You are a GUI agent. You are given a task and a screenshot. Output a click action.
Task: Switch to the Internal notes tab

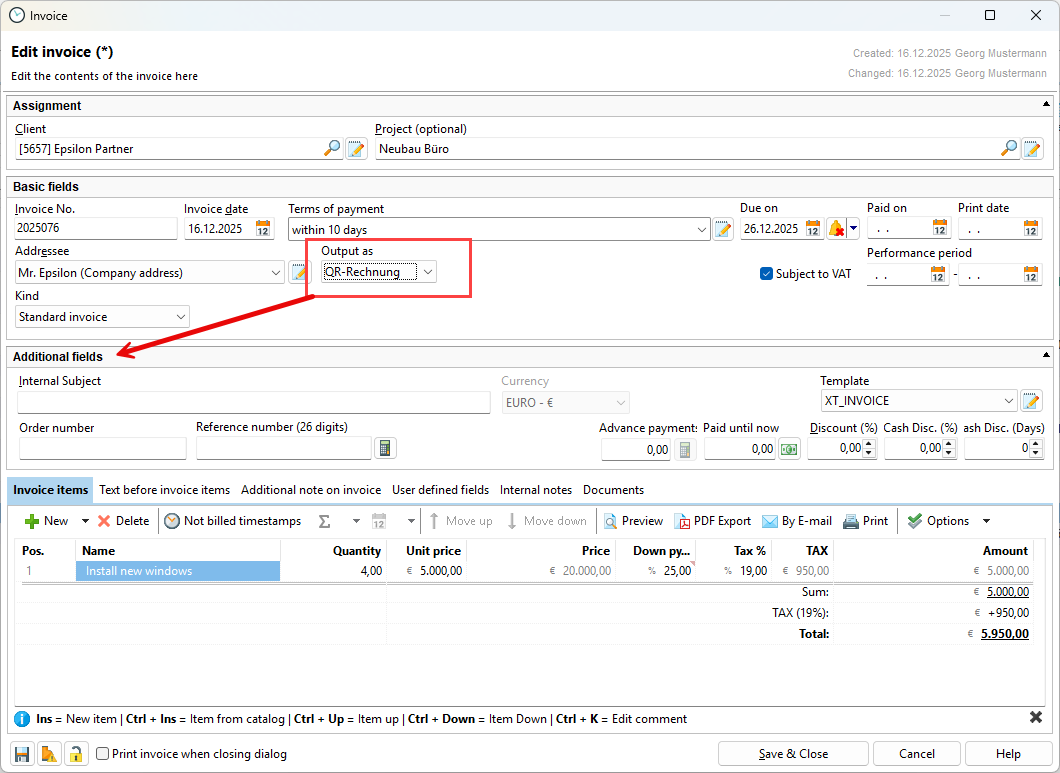(536, 490)
